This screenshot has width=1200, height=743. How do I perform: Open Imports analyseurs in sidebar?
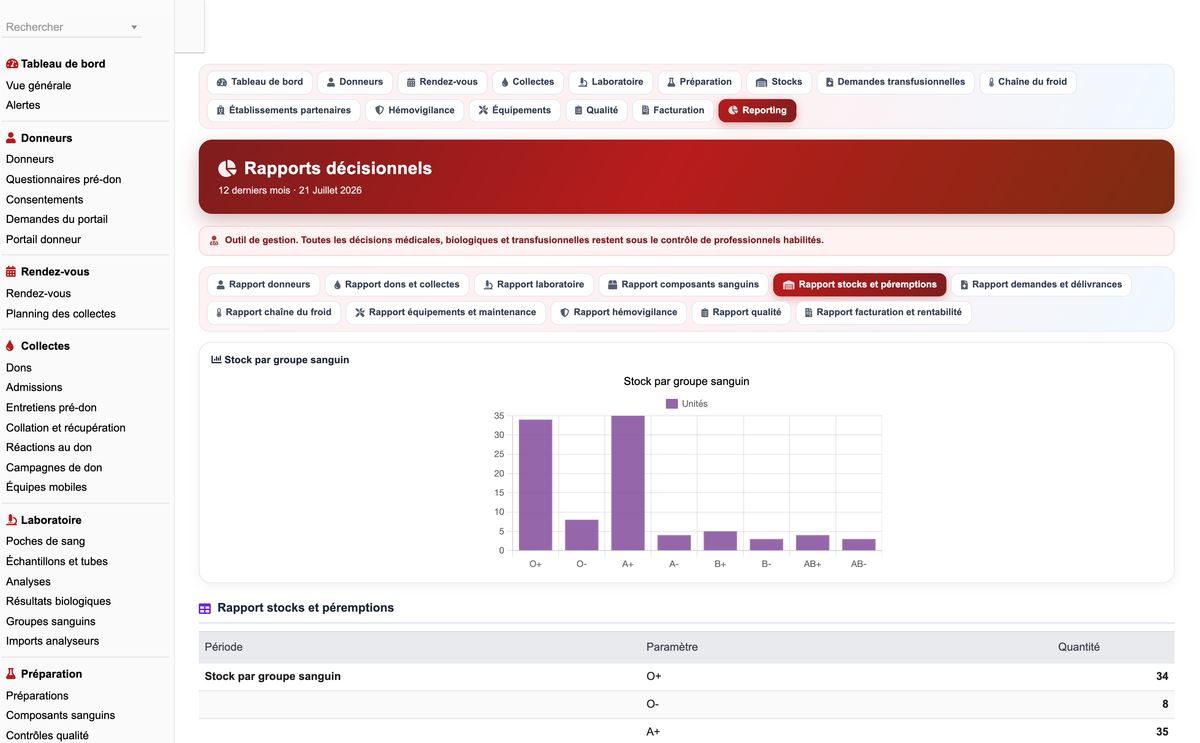tap(53, 642)
